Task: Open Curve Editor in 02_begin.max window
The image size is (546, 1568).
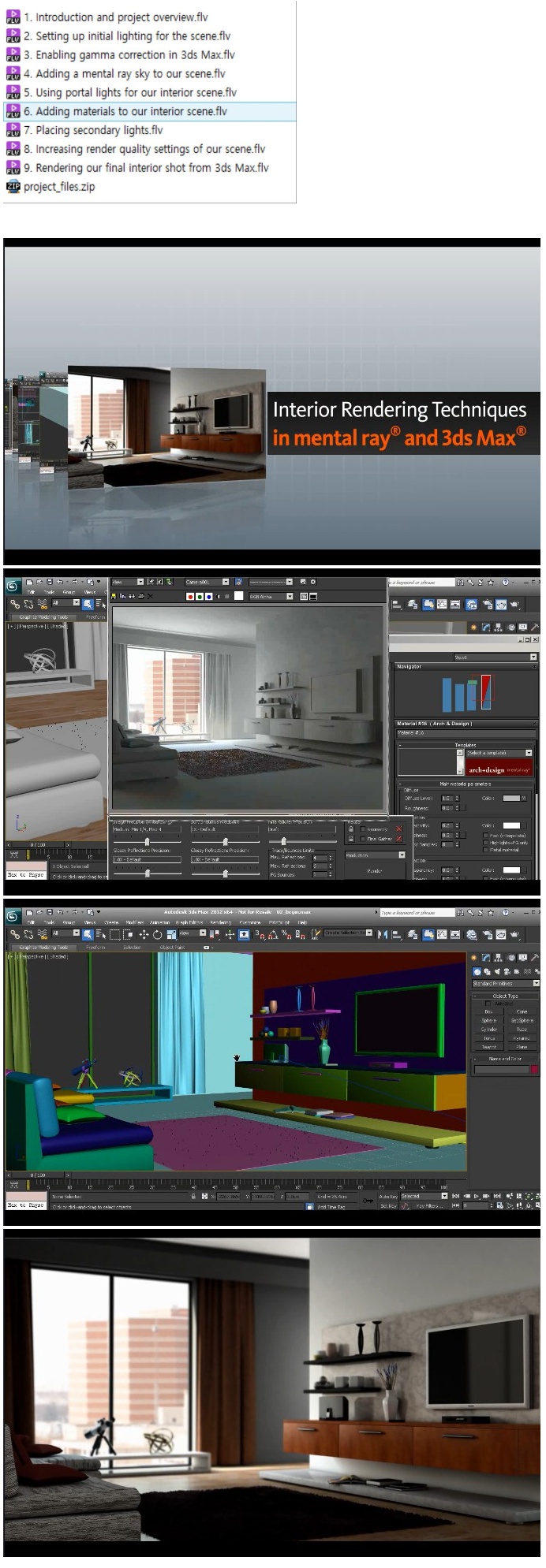Action: tap(443, 934)
